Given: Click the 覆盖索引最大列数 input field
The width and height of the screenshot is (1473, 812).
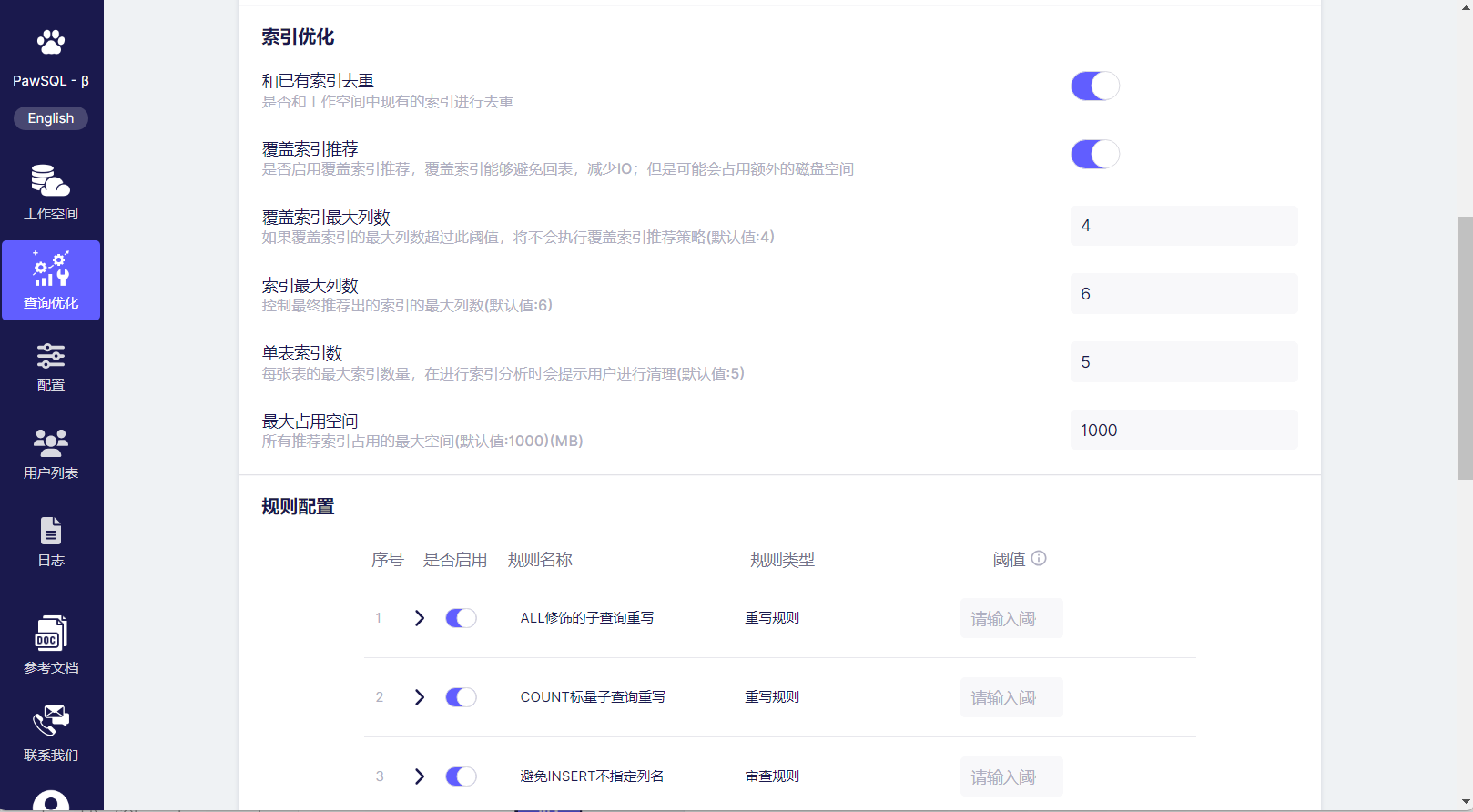Looking at the screenshot, I should [1183, 226].
